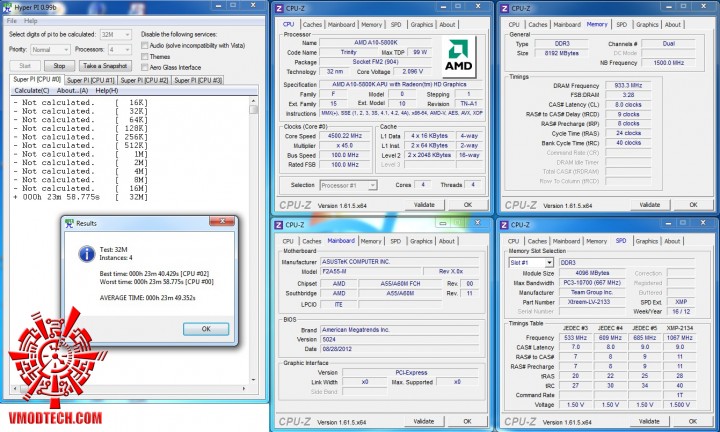Open the Memory tab in the Mainboard window
This screenshot has width=720, height=432.
pyautogui.click(x=371, y=241)
